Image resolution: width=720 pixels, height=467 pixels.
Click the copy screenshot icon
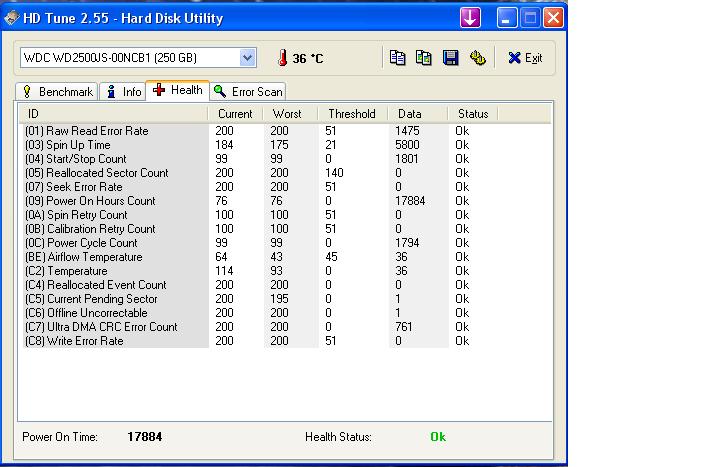coord(423,58)
